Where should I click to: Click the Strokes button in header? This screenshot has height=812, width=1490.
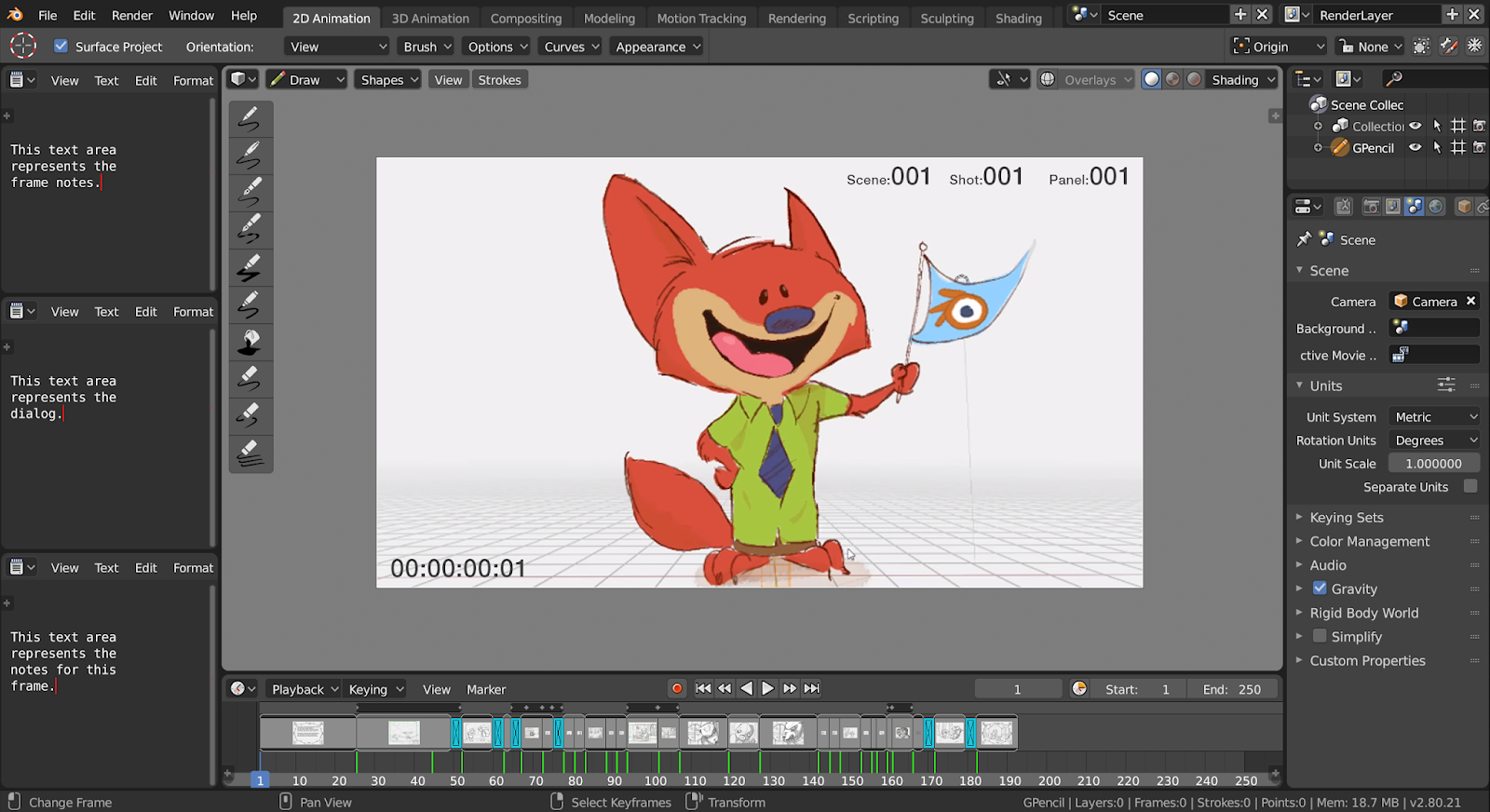499,80
